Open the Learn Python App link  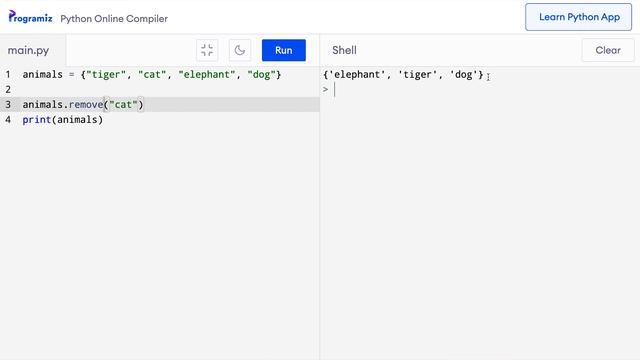(x=578, y=17)
